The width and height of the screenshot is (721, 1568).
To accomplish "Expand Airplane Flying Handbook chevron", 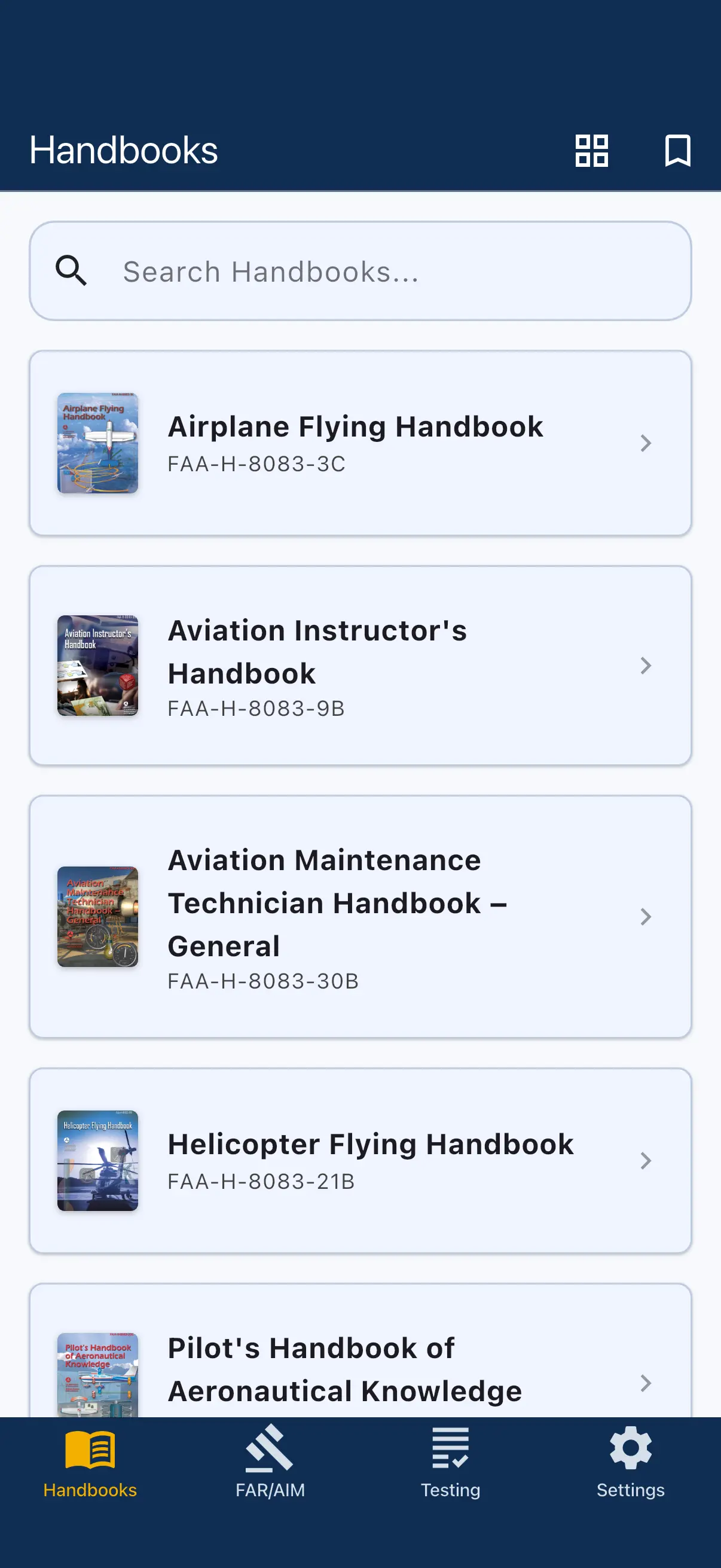I will tap(646, 443).
